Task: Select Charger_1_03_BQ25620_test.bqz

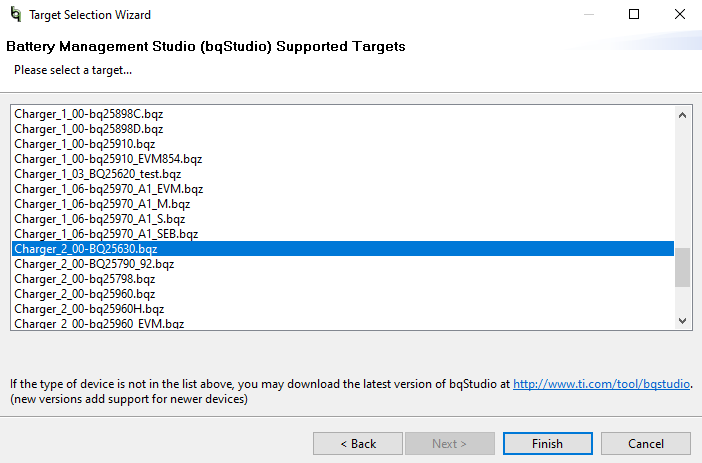Action: (x=97, y=174)
